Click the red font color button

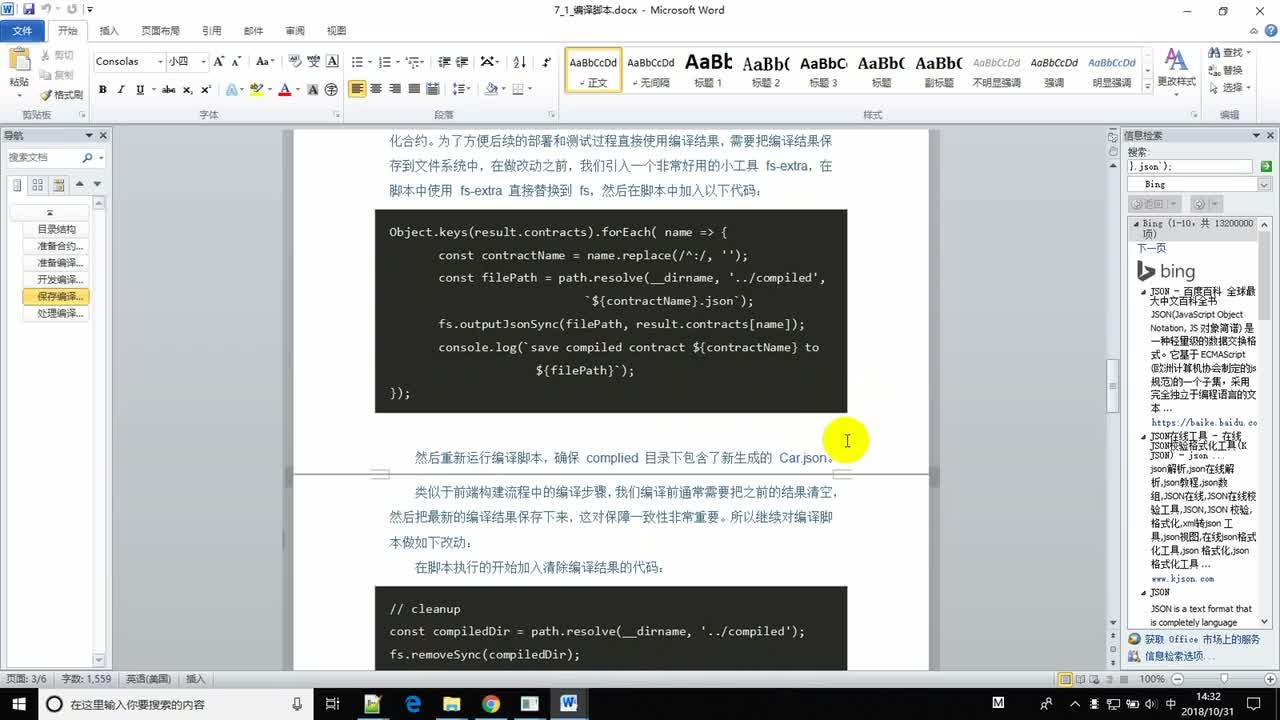(x=284, y=89)
